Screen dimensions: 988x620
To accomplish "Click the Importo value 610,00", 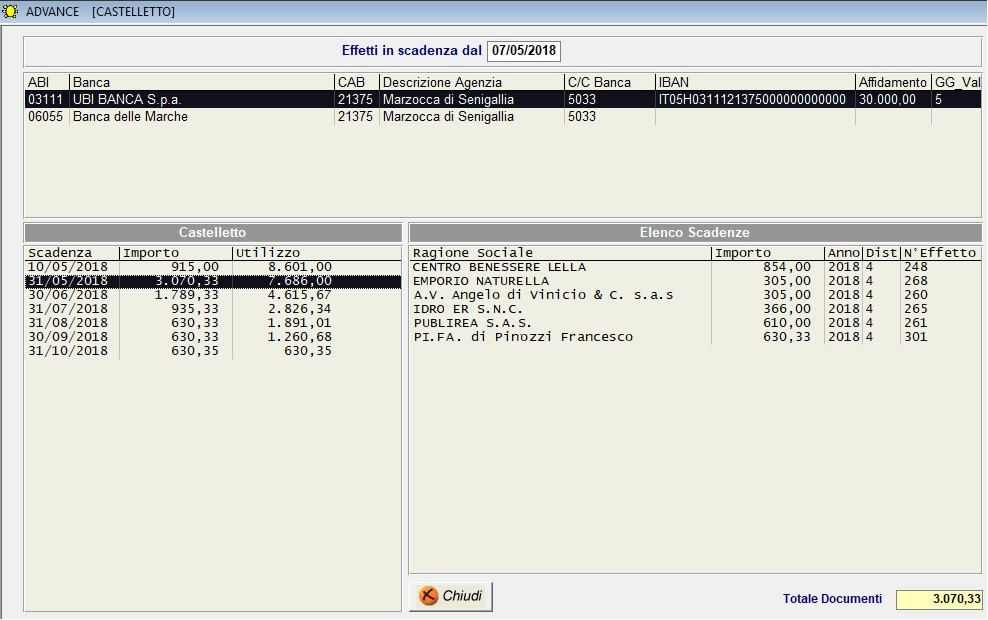I will pos(787,323).
